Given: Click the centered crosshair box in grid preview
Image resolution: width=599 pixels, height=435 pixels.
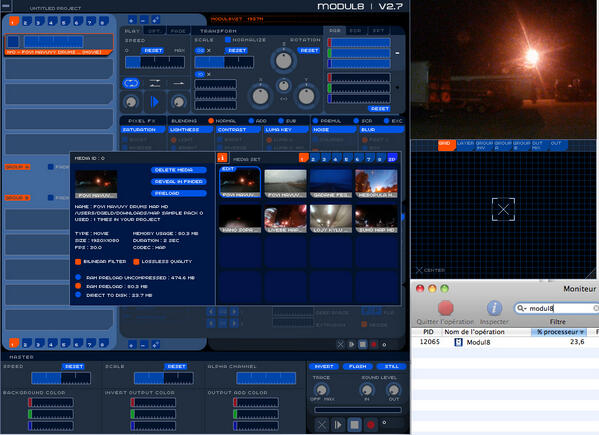Looking at the screenshot, I should [503, 209].
